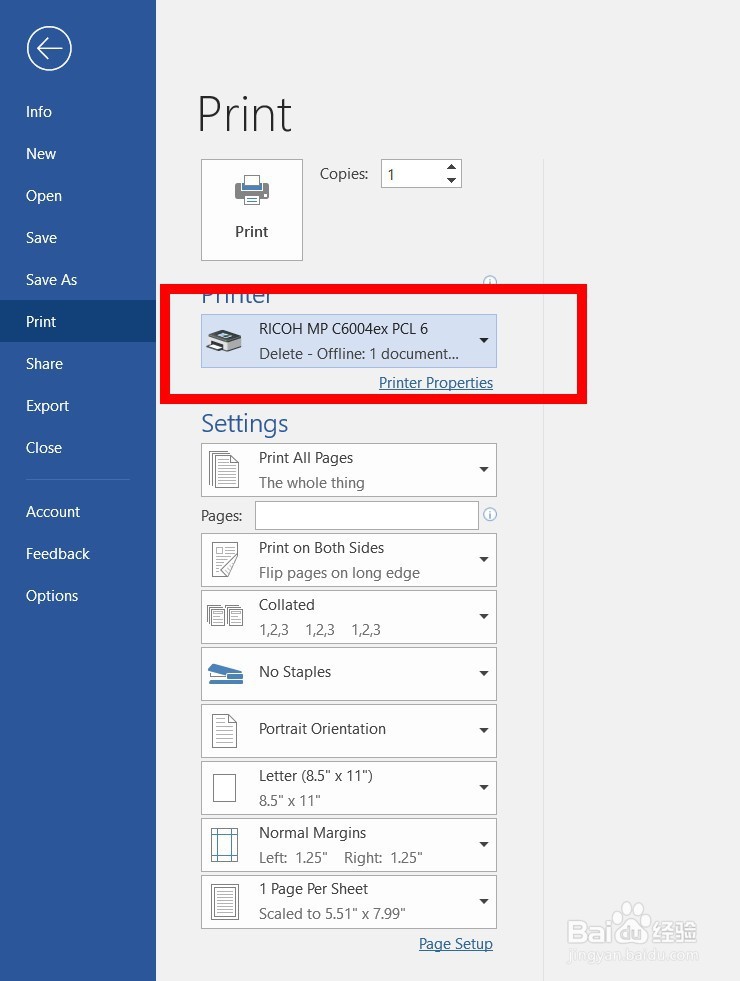This screenshot has height=981, width=740.
Task: Expand the Print All Pages dropdown
Action: click(x=484, y=469)
